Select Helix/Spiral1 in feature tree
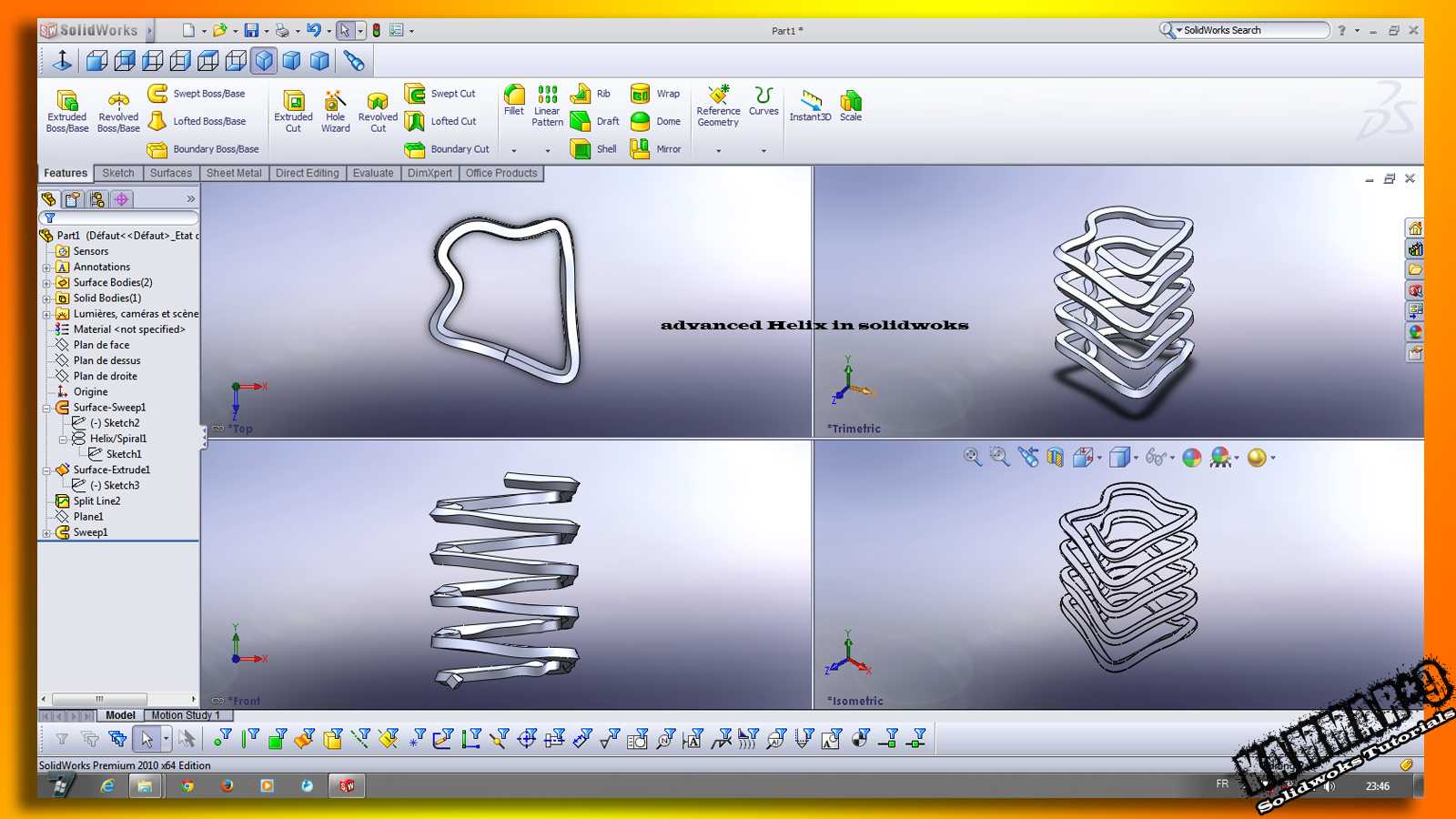 click(x=117, y=439)
